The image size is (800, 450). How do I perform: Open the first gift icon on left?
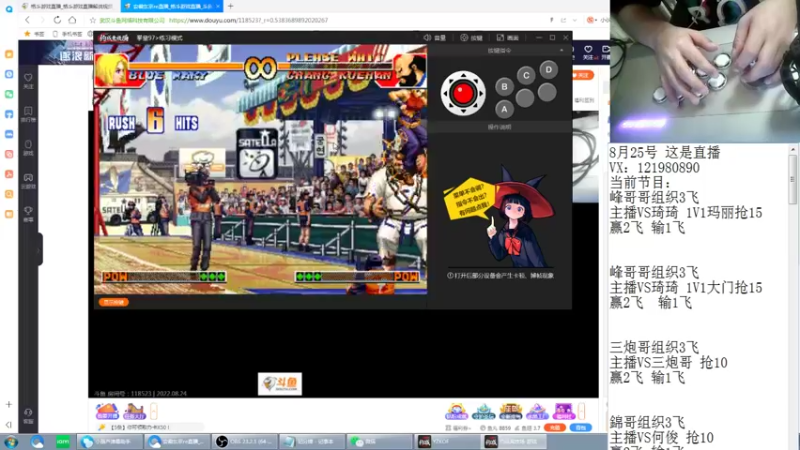pos(107,411)
